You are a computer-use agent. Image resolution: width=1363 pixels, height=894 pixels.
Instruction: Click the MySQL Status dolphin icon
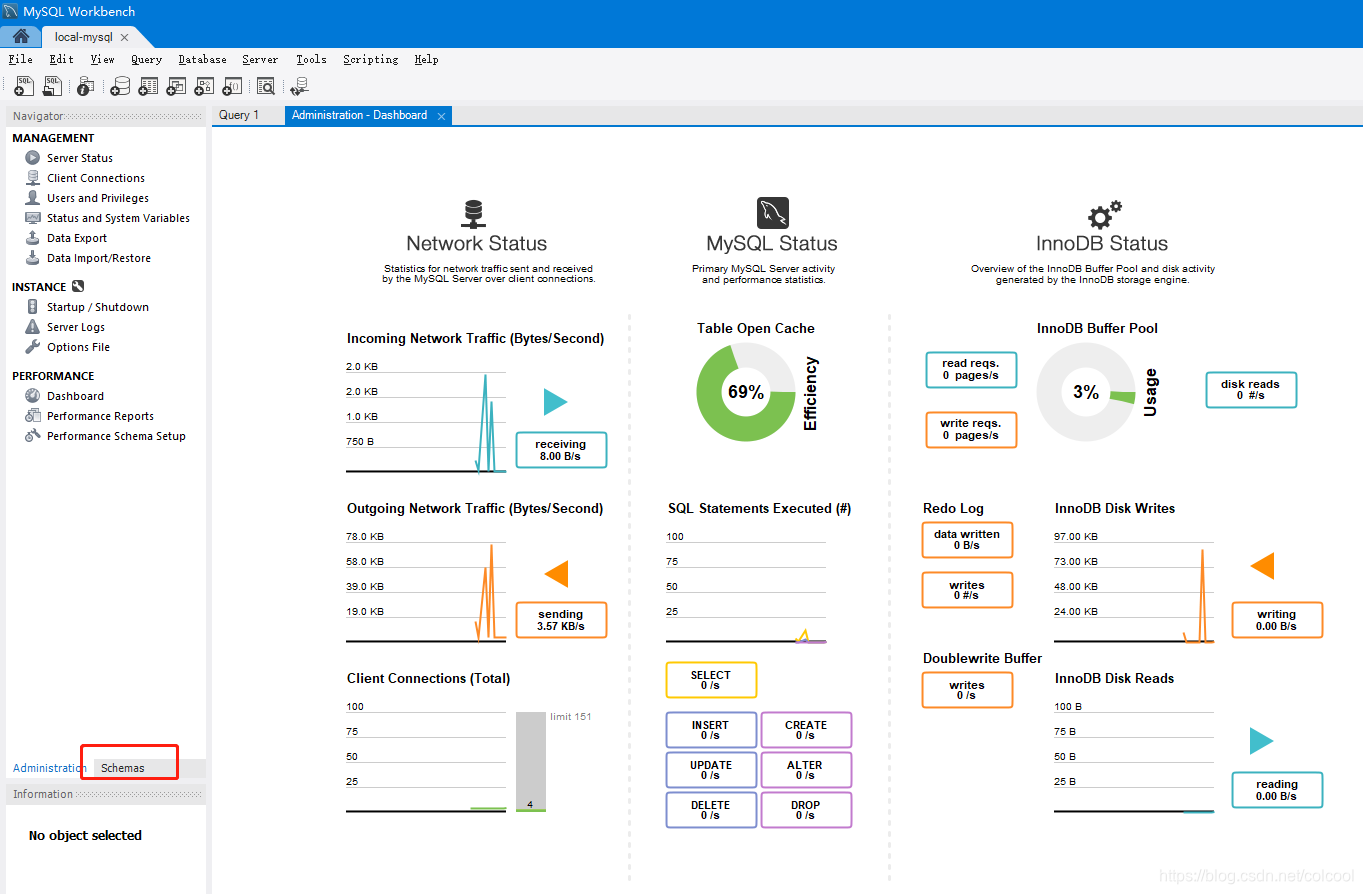(x=773, y=213)
